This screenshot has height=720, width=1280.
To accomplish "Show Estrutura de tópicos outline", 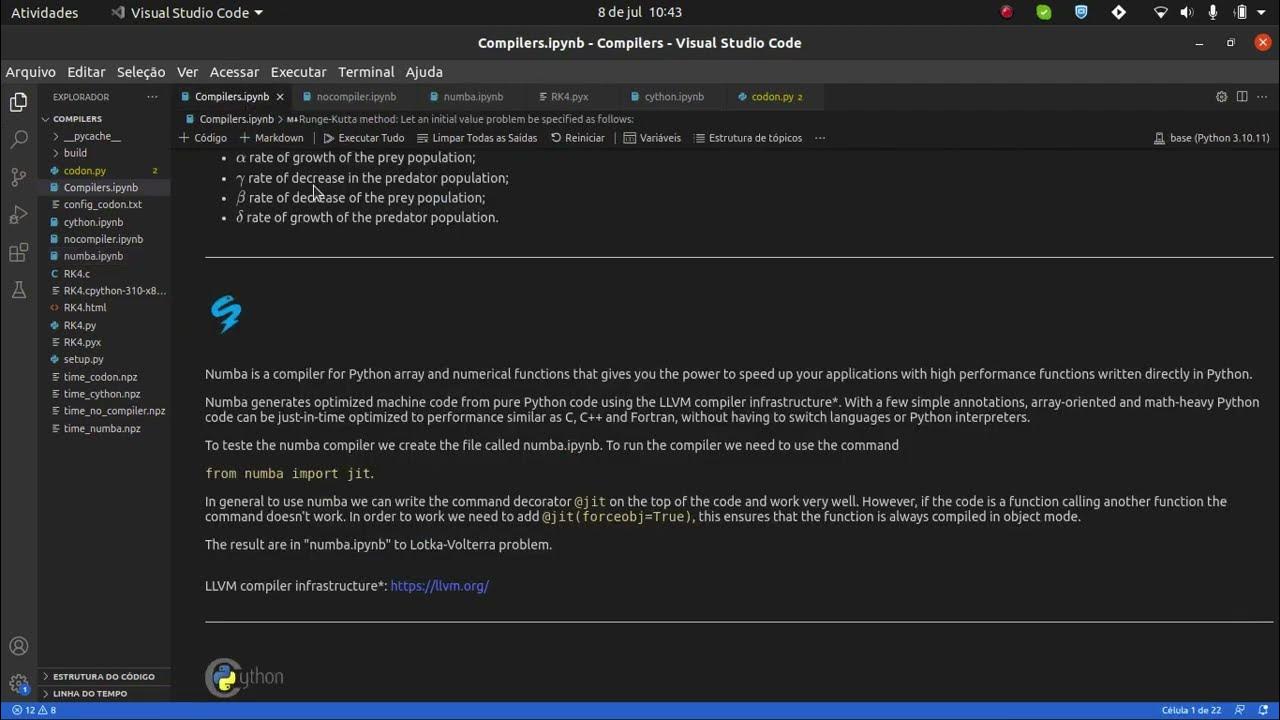I will point(748,138).
